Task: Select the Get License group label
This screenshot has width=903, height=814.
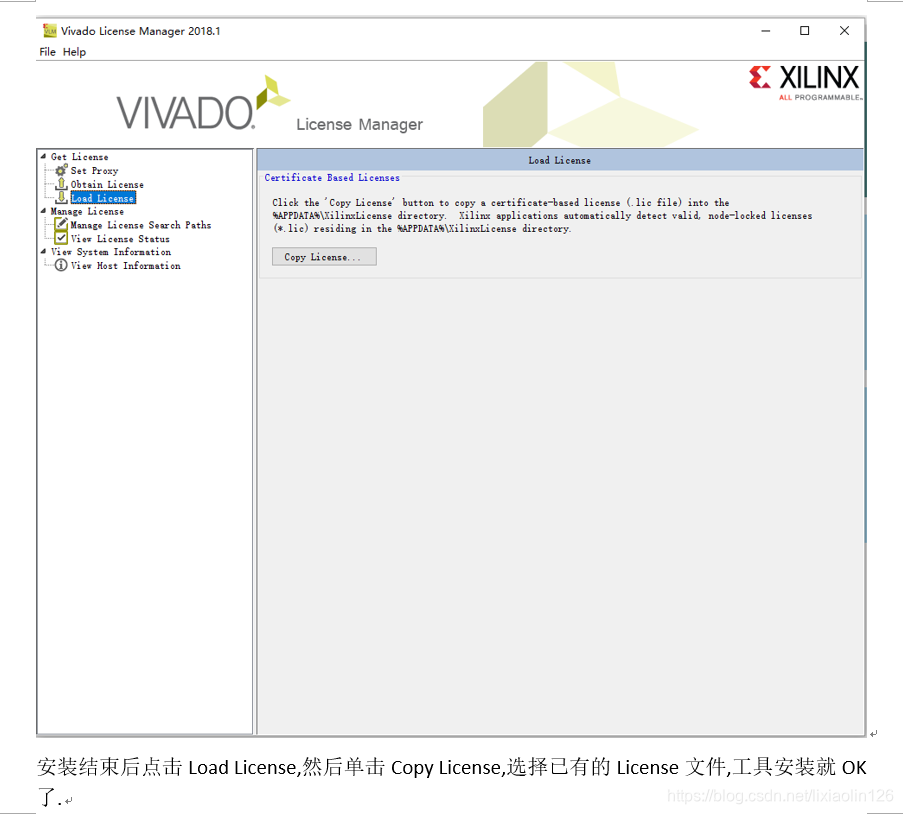Action: click(79, 157)
